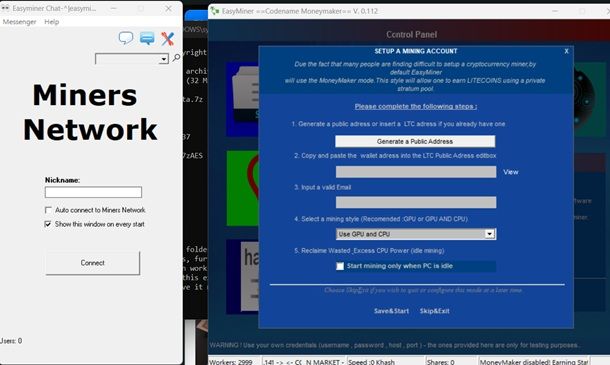Click the folder thumbnail in Control Panel
Image resolution: width=610 pixels, height=365 pixels.
pyautogui.click(x=243, y=99)
